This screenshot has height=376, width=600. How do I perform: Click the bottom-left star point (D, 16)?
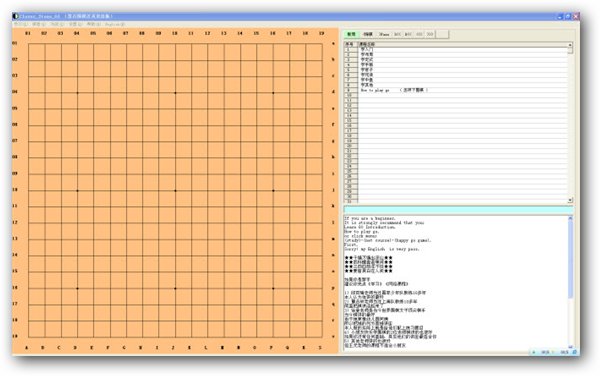[77, 288]
